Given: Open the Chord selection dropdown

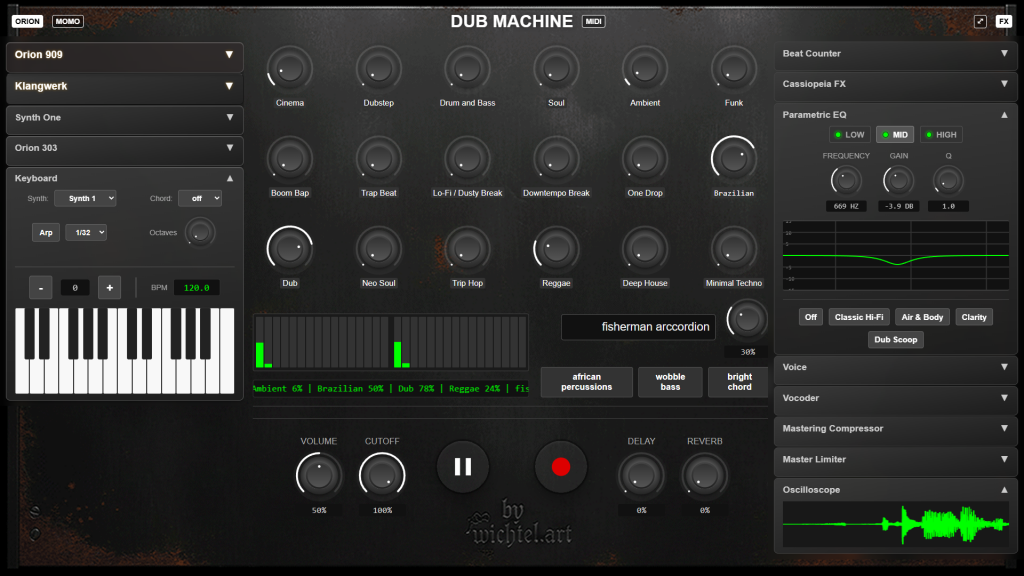Looking at the screenshot, I should pyautogui.click(x=200, y=198).
